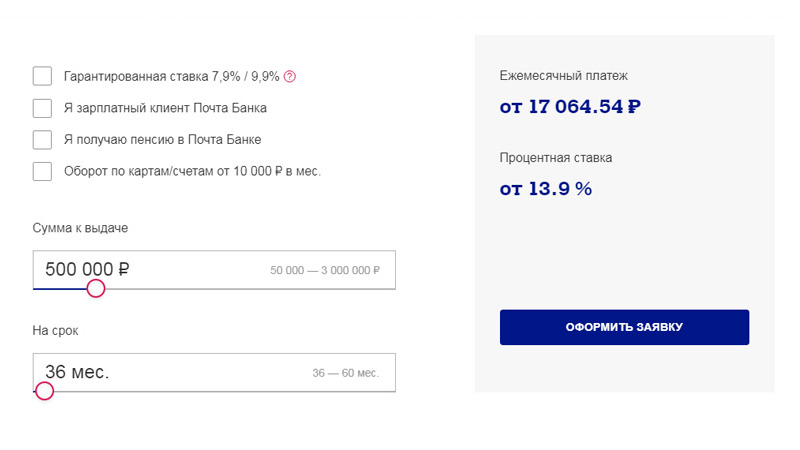Click the 'Сумма к выдаче' heading
Screen dimensions: 800x450
[x=80, y=228]
